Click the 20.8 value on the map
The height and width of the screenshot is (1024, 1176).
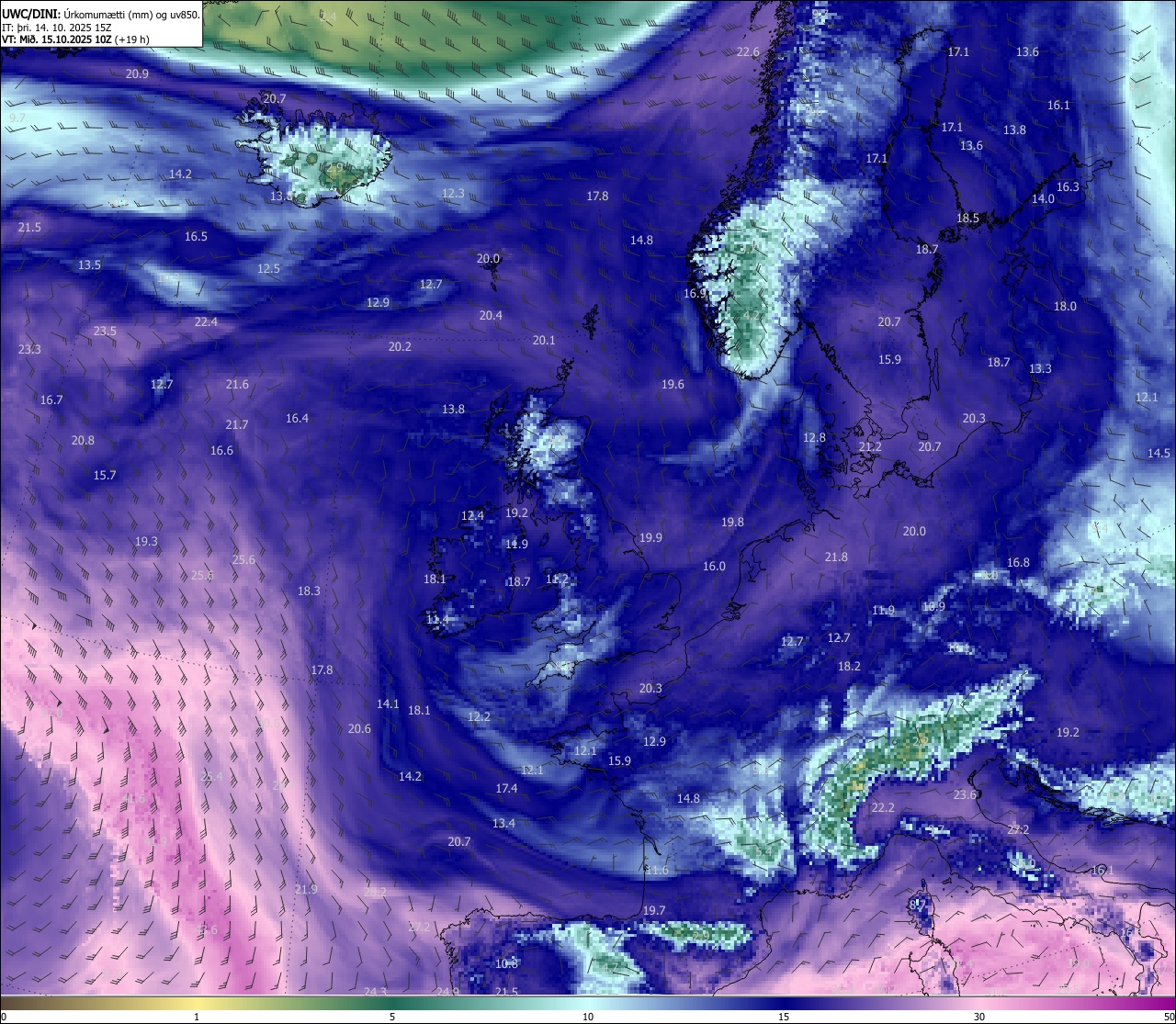click(84, 441)
